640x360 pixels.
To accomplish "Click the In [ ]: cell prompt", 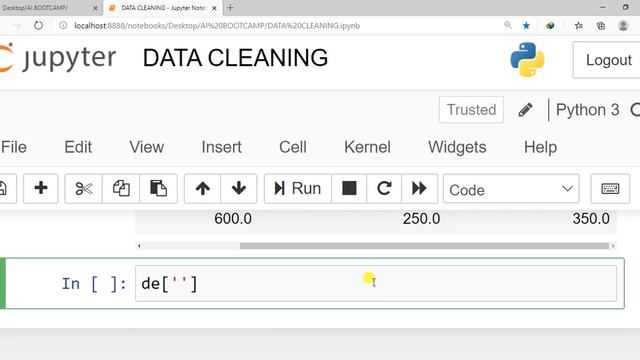I will [94, 283].
